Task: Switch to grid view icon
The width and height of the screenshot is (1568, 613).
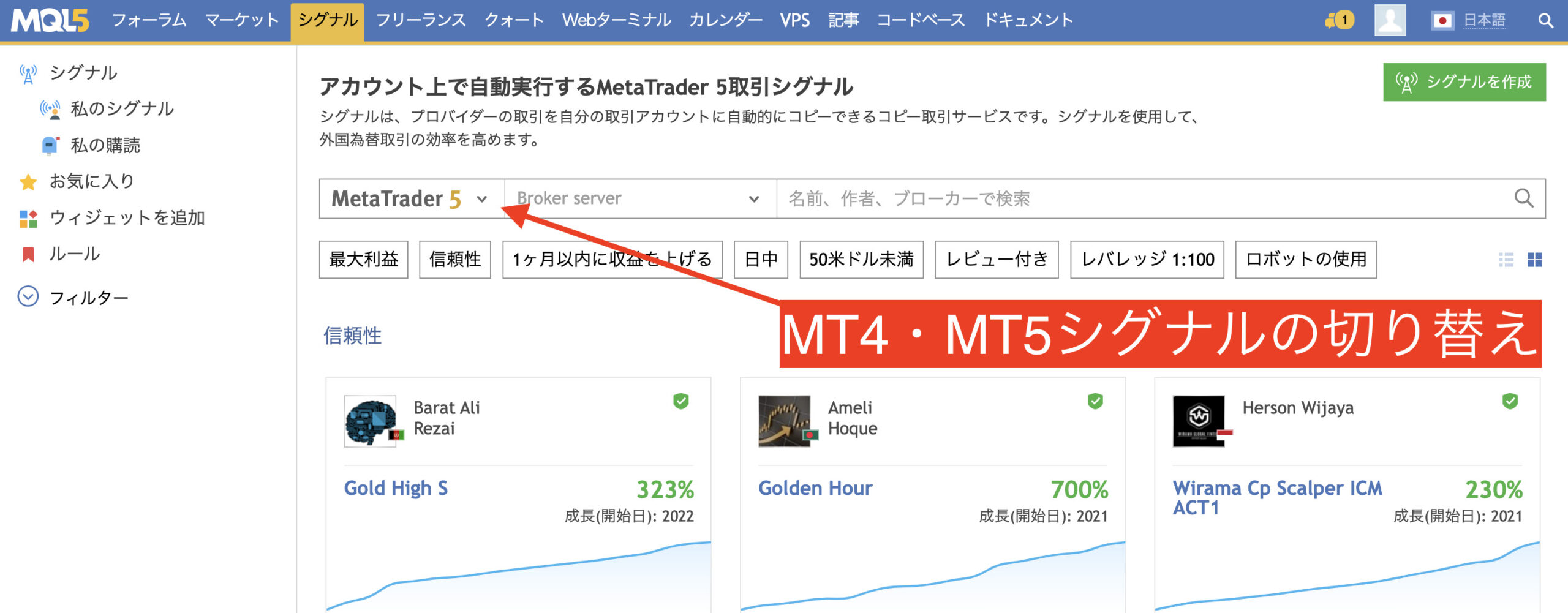Action: (1534, 260)
